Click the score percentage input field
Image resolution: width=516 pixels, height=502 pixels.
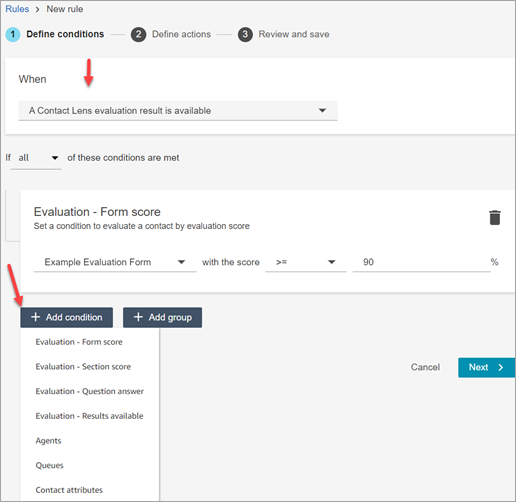pyautogui.click(x=422, y=262)
